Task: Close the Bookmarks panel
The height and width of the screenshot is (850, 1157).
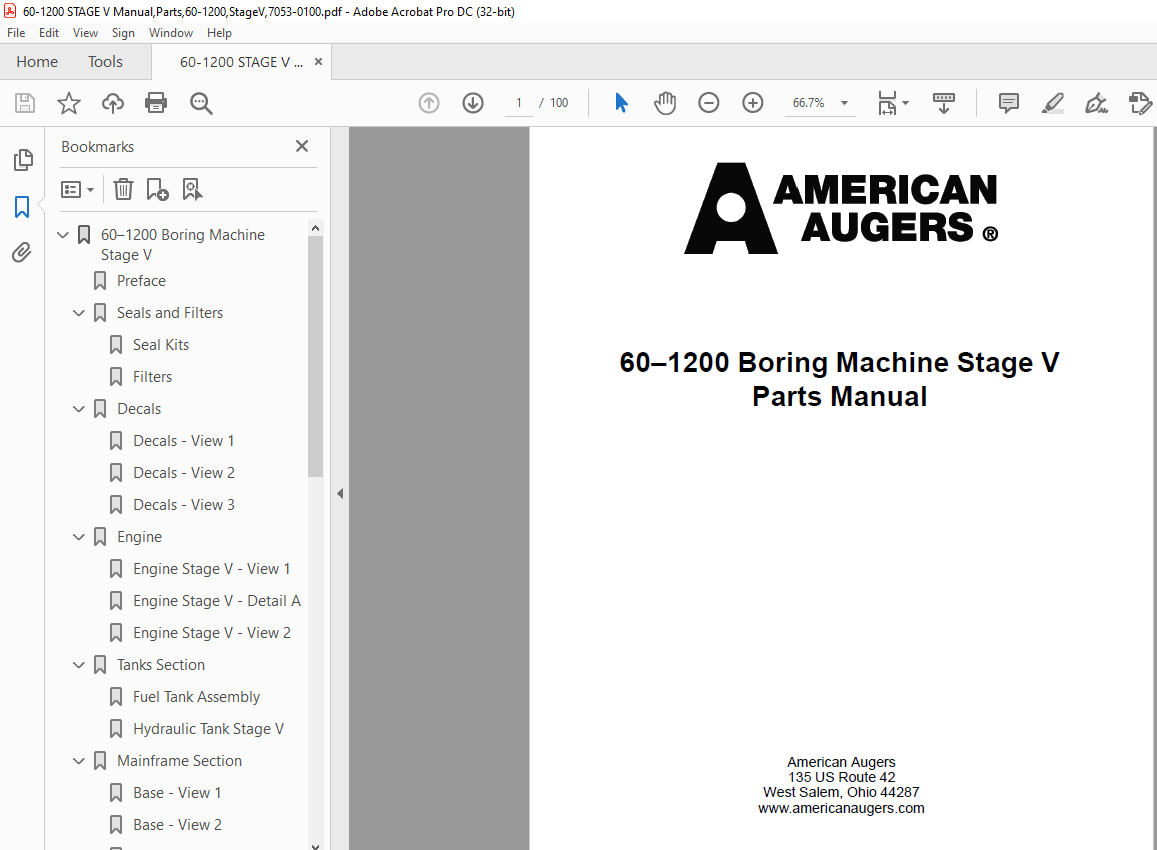Action: tap(302, 146)
